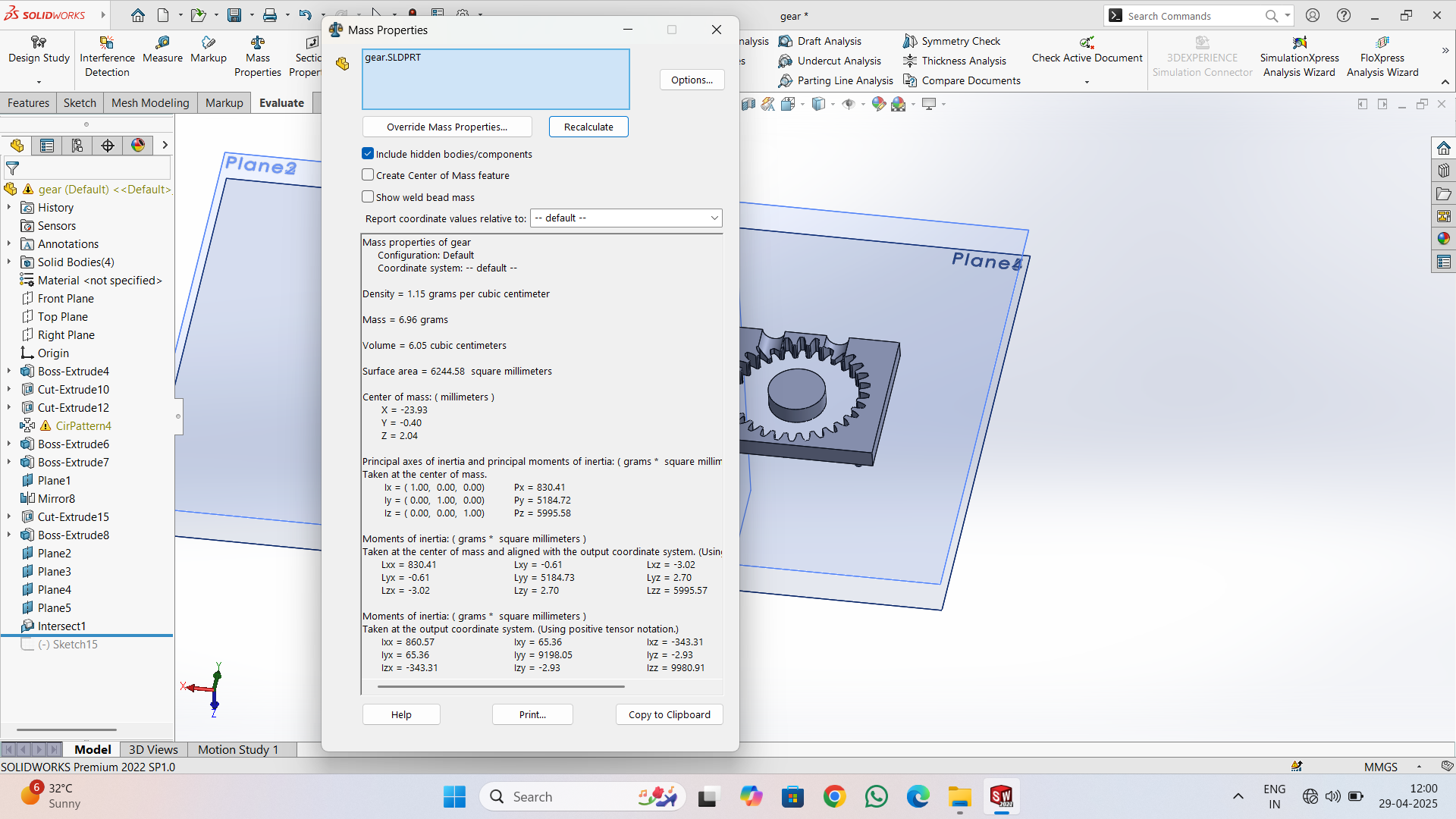The width and height of the screenshot is (1456, 819).
Task: Expand the History tree node
Action: (x=9, y=208)
